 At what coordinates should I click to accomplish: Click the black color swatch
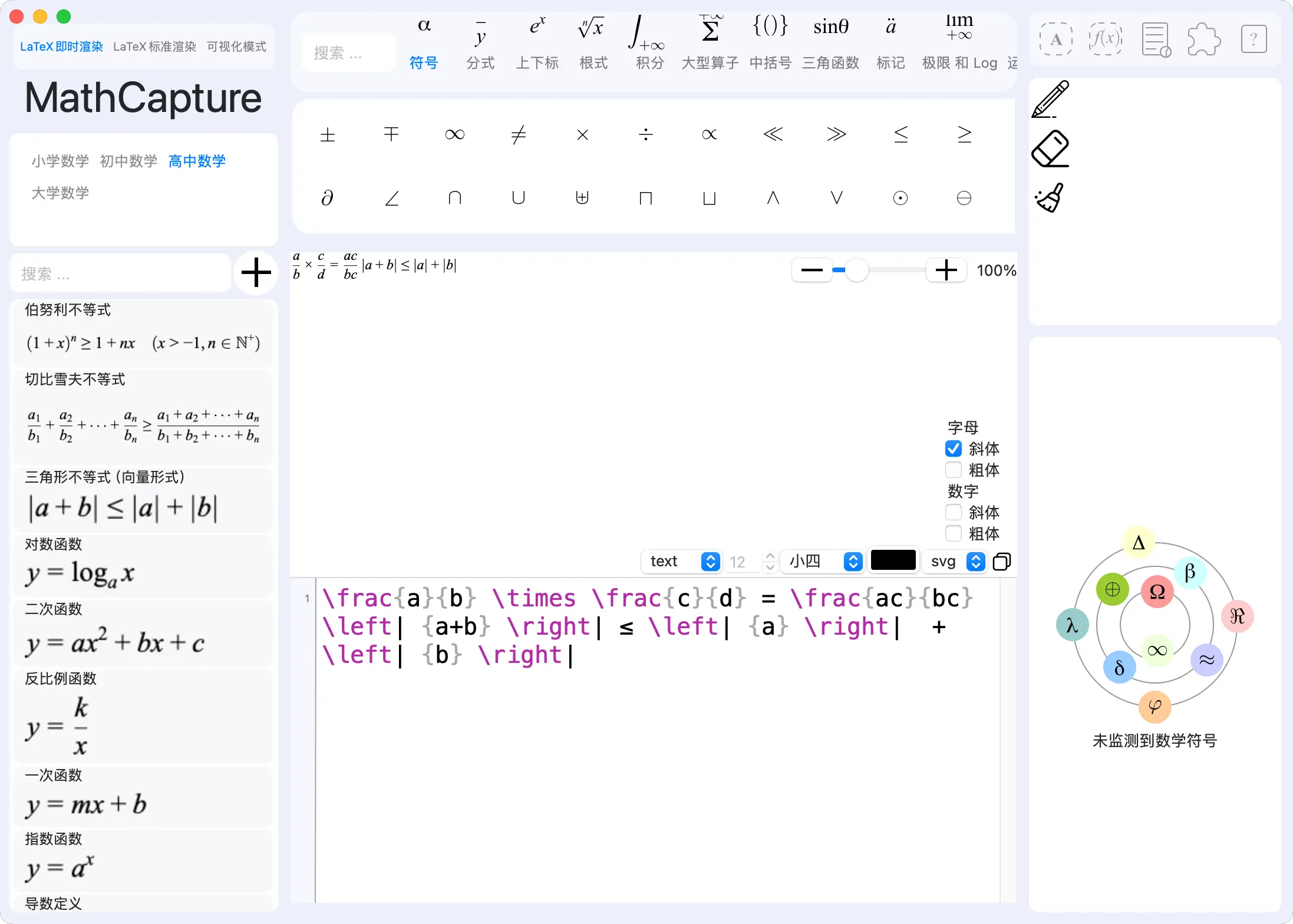click(893, 560)
